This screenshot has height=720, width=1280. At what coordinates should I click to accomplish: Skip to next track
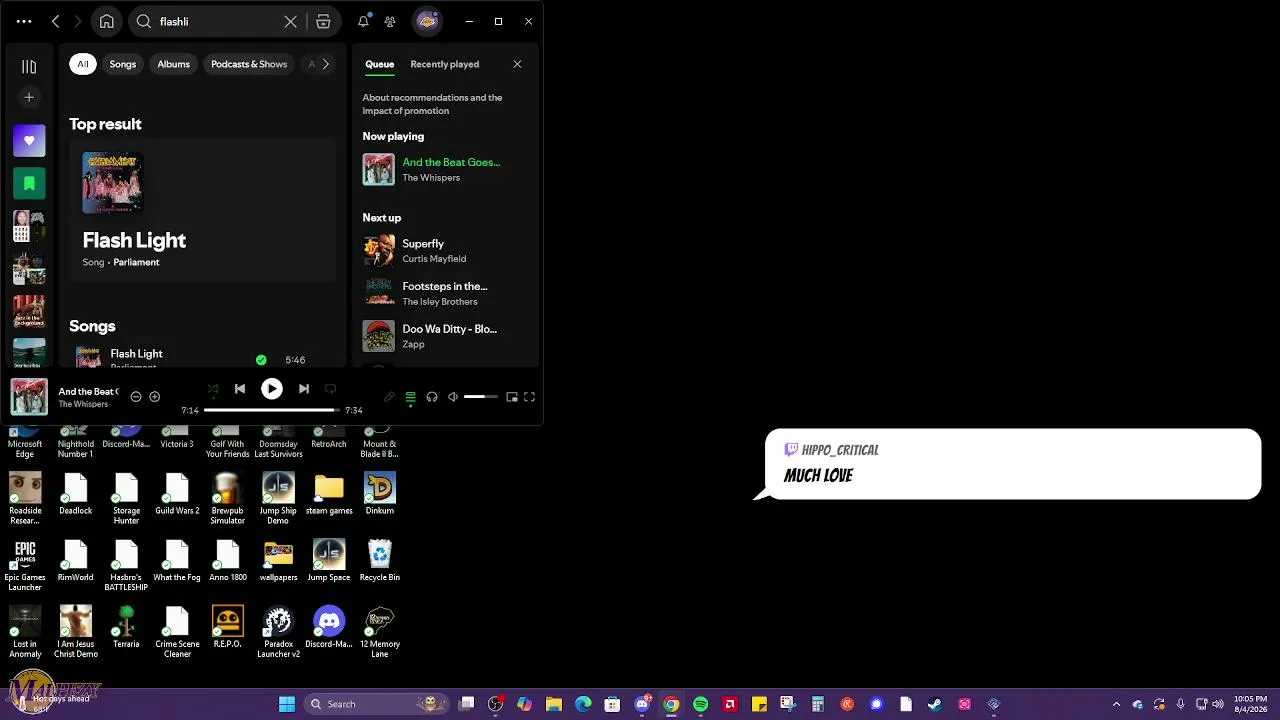click(304, 389)
